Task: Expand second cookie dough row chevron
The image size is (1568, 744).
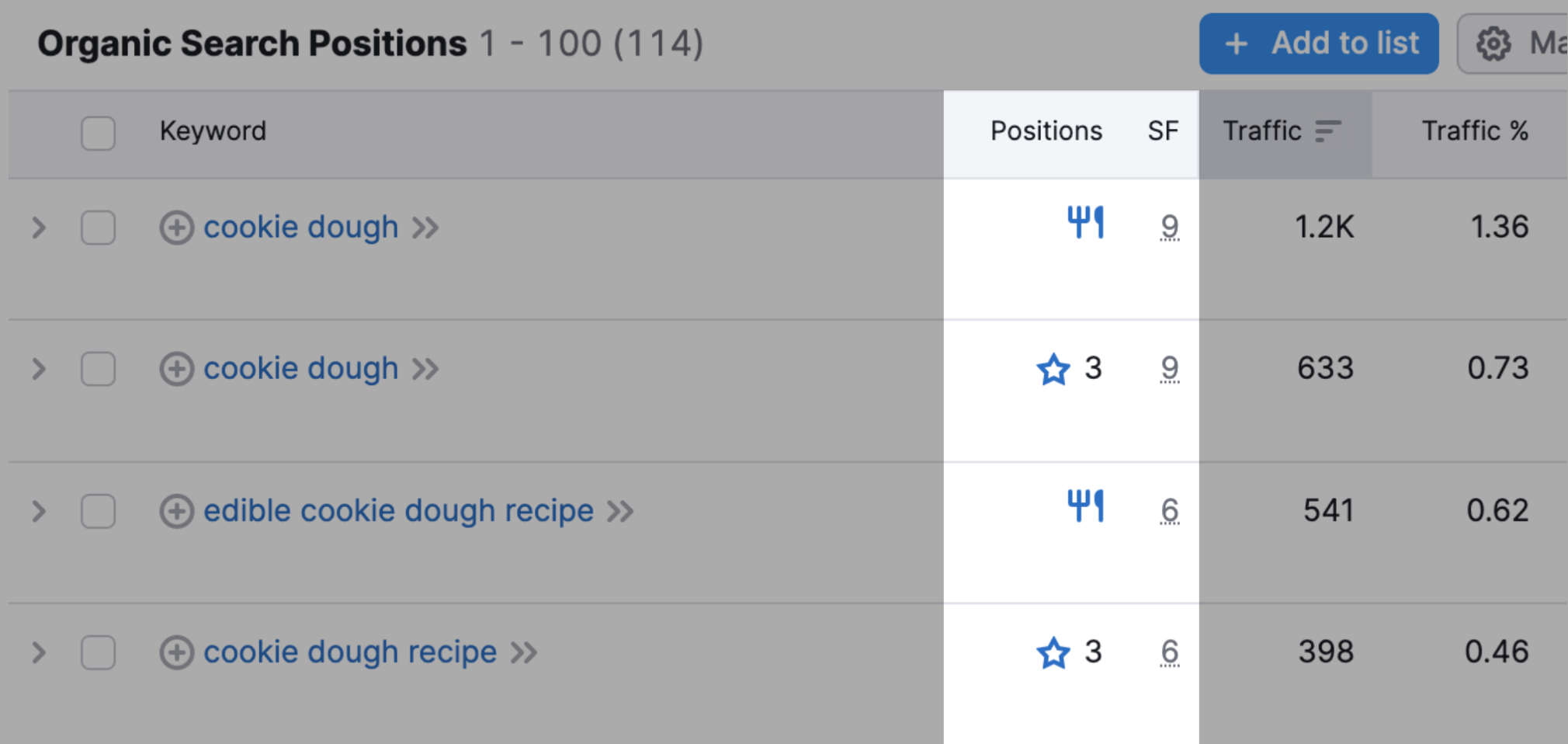Action: pyautogui.click(x=39, y=369)
